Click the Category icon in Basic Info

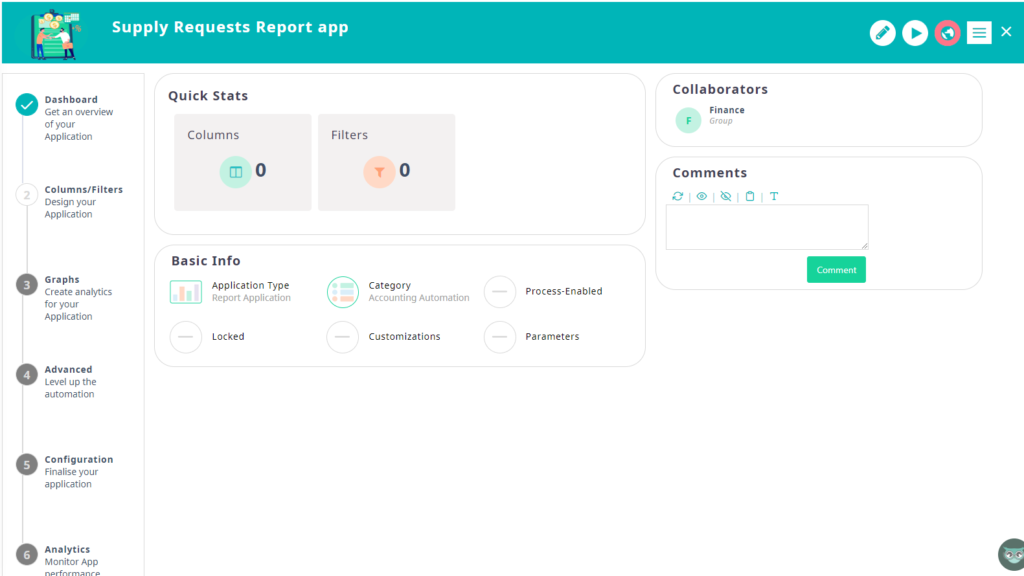click(x=342, y=291)
